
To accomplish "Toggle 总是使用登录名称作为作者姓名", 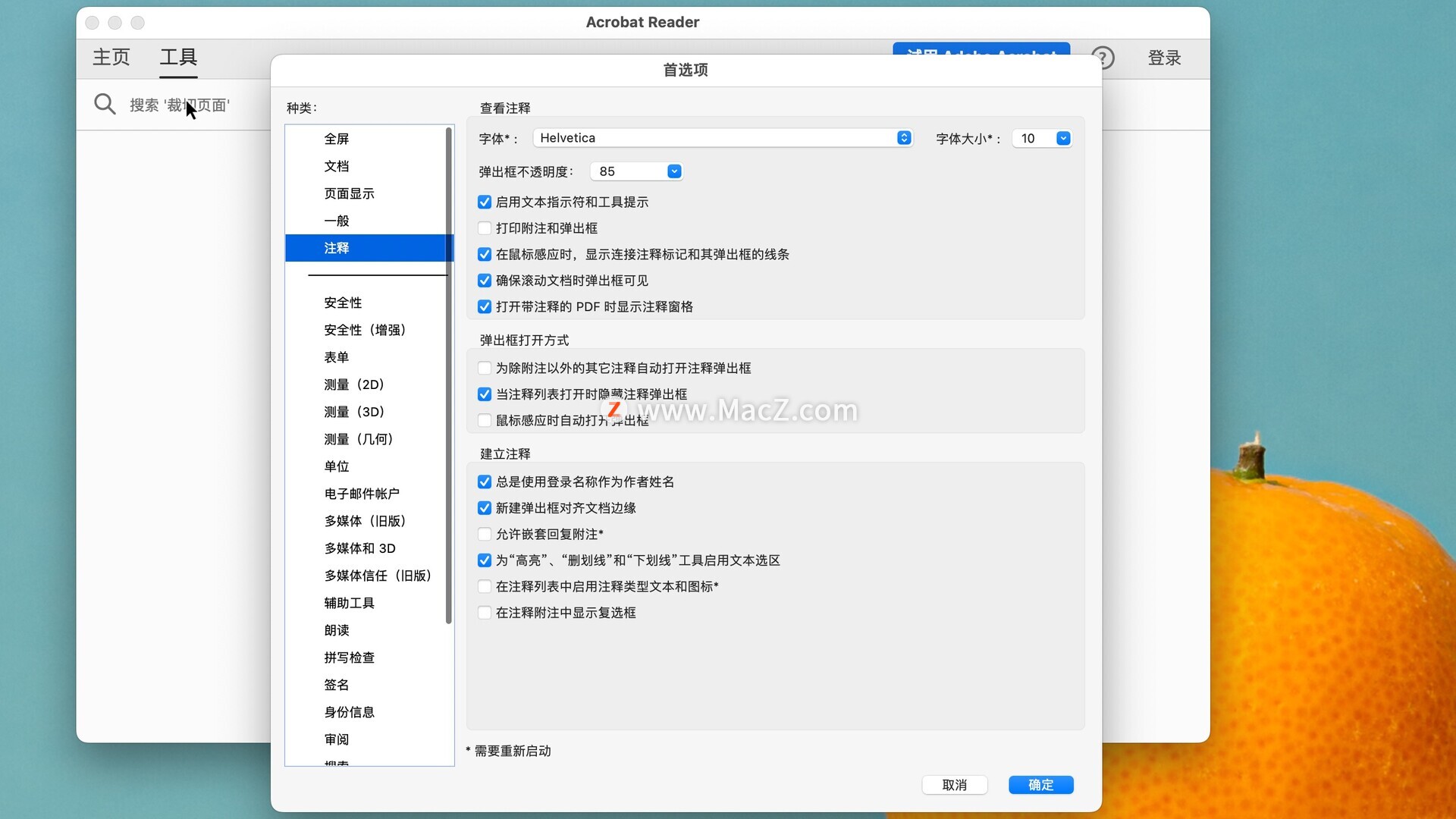I will (x=485, y=482).
